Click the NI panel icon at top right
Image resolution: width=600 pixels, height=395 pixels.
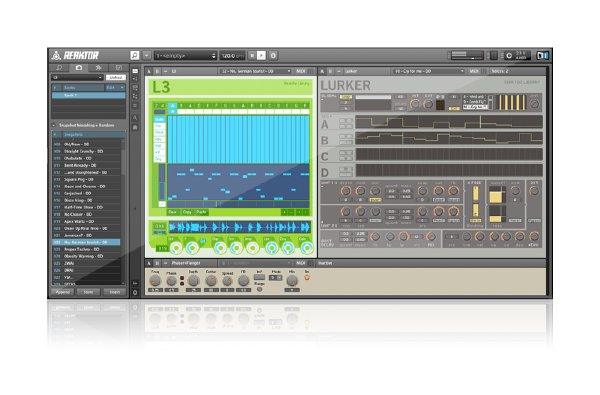542,55
